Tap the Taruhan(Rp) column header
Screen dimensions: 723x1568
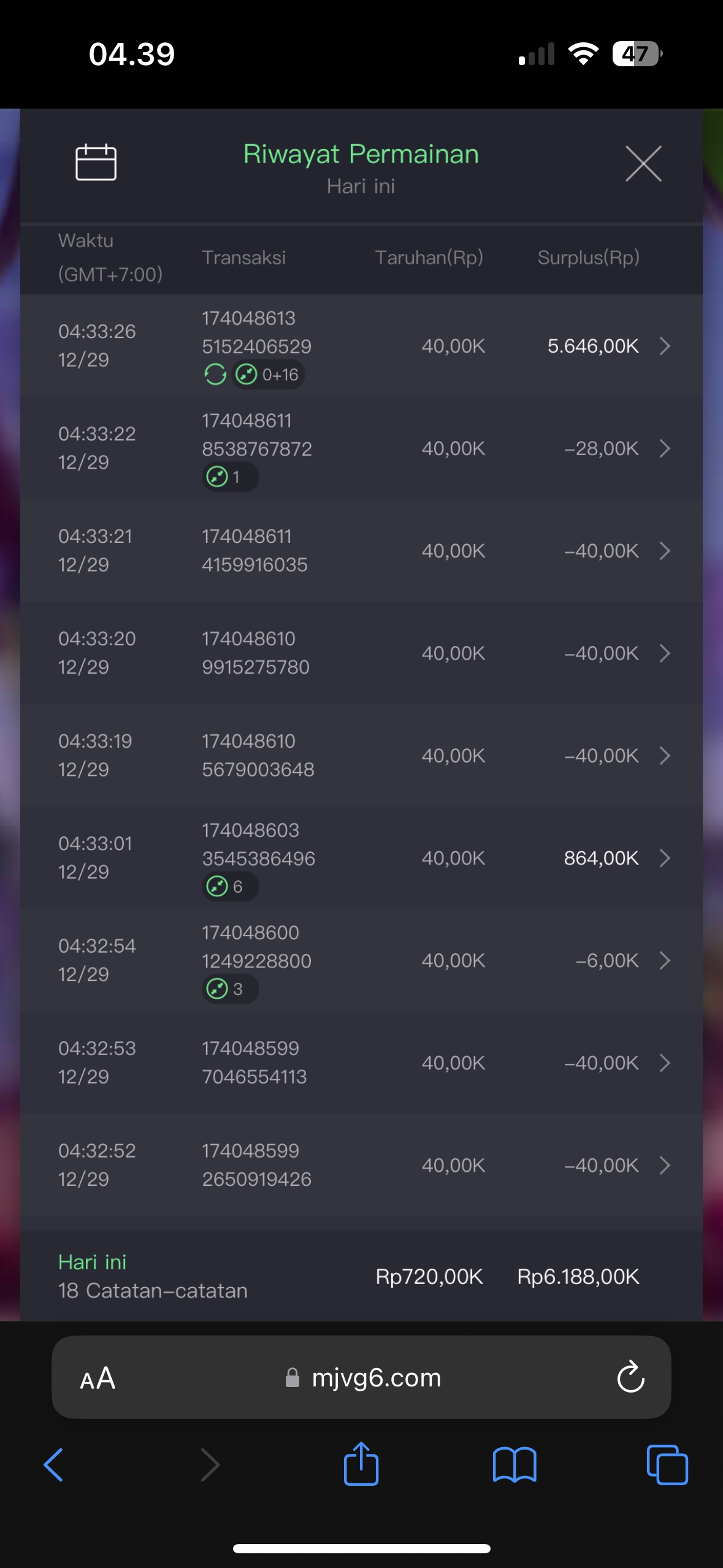point(429,258)
